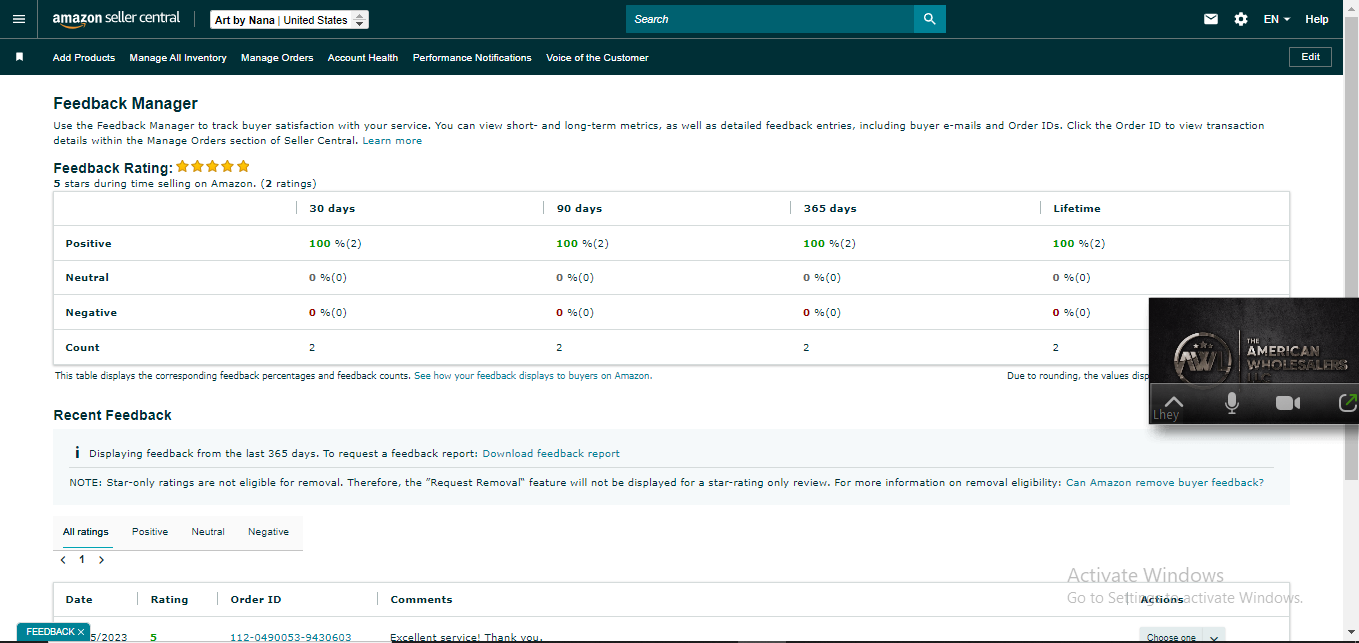
Task: Click Download feedback report link
Action: [551, 454]
